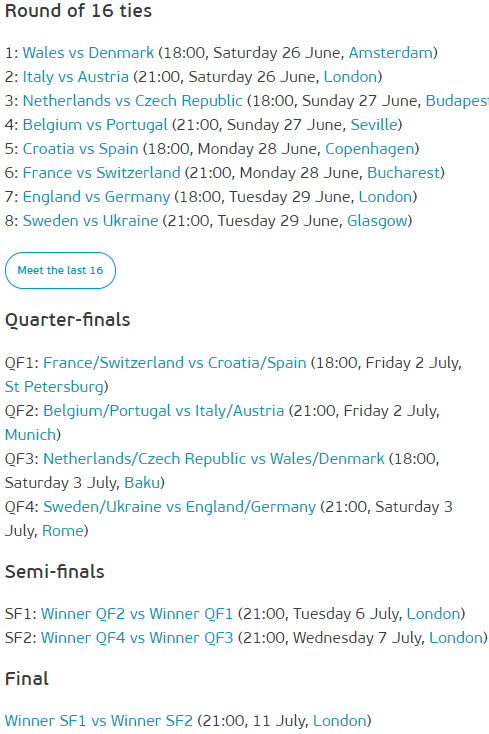This screenshot has width=489, height=734.
Task: Open the St Petersburg venue link
Action: [54, 387]
